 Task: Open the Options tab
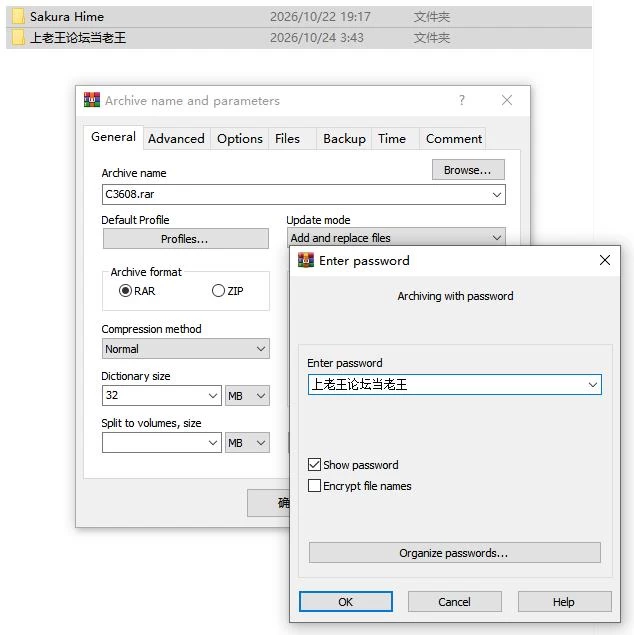240,139
